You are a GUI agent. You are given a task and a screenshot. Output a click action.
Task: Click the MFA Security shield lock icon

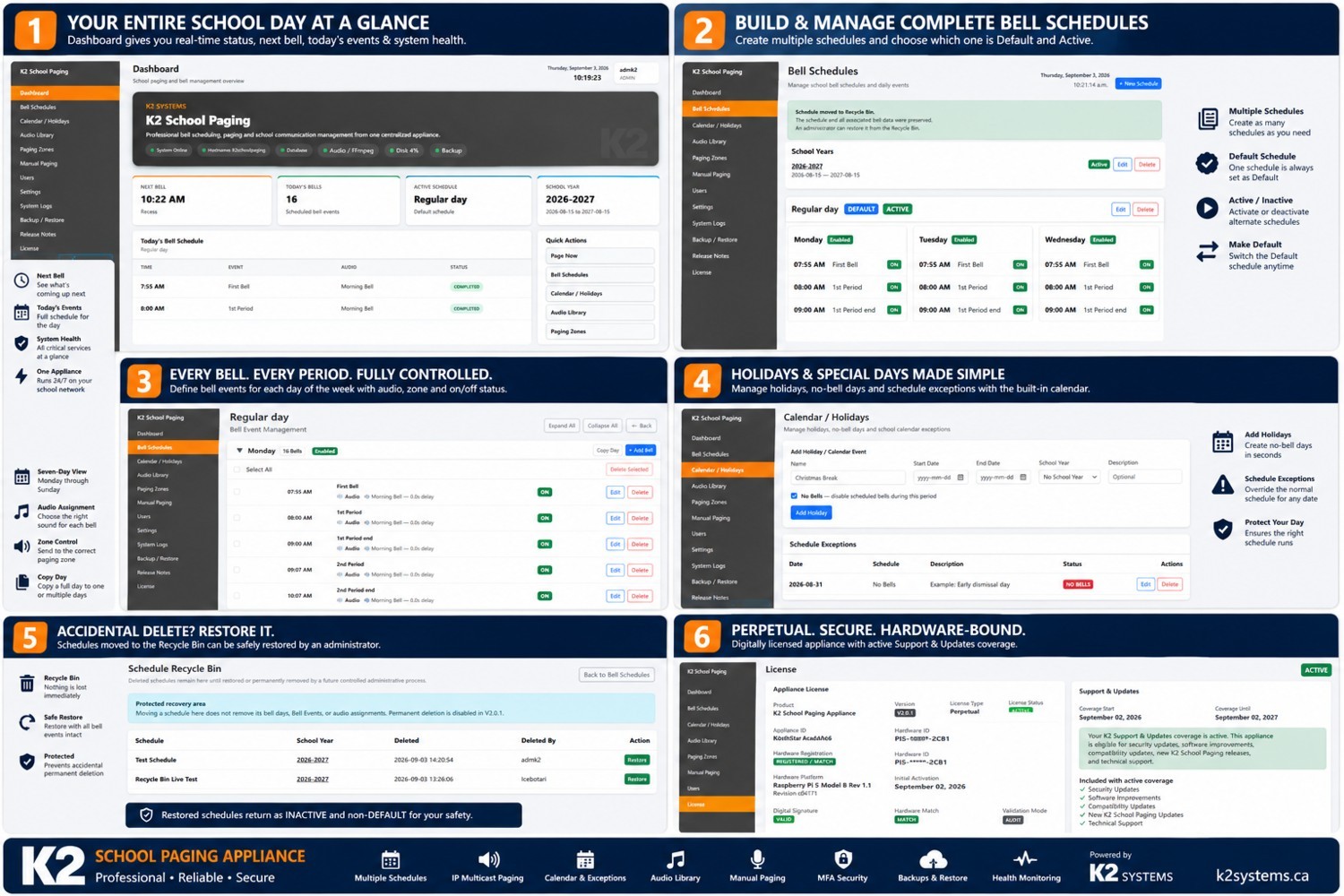[843, 860]
